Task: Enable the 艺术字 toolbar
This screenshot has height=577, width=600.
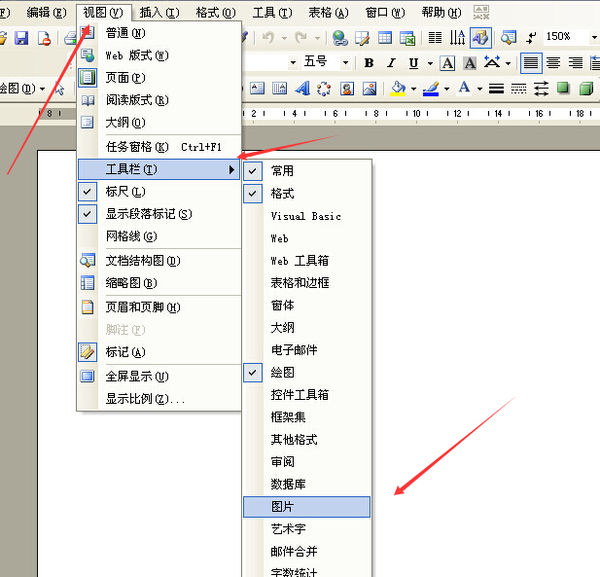Action: pos(307,529)
